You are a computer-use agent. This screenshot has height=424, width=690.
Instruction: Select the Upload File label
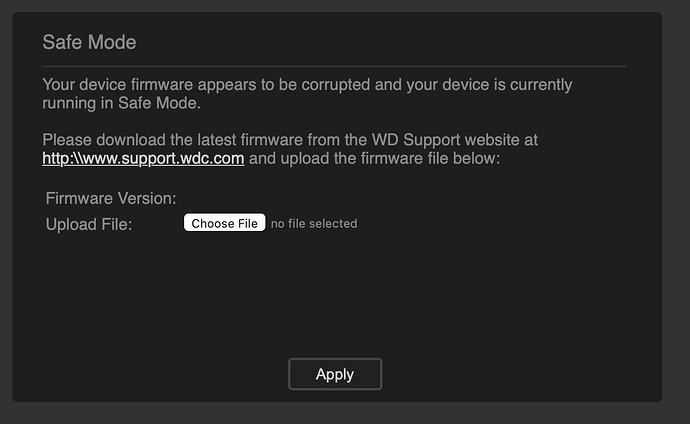click(89, 224)
